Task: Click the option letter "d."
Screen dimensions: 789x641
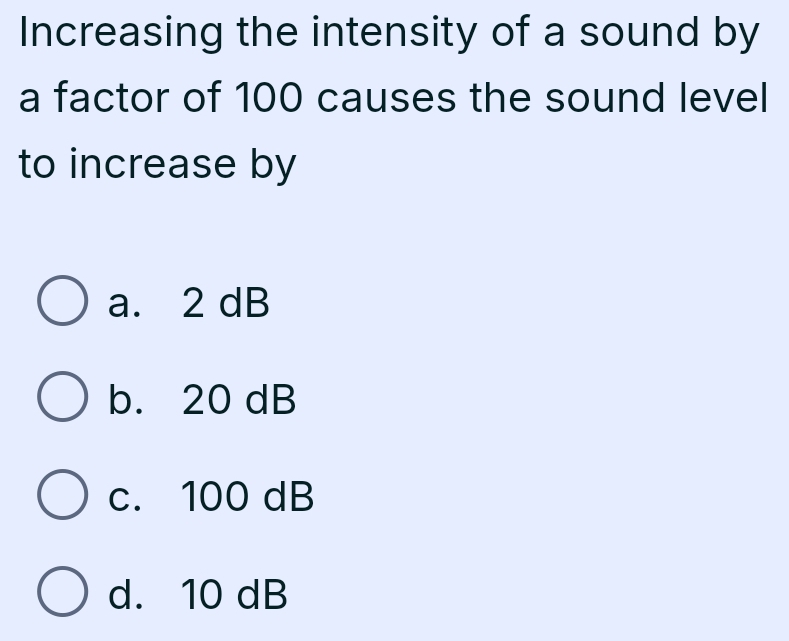Action: point(125,594)
